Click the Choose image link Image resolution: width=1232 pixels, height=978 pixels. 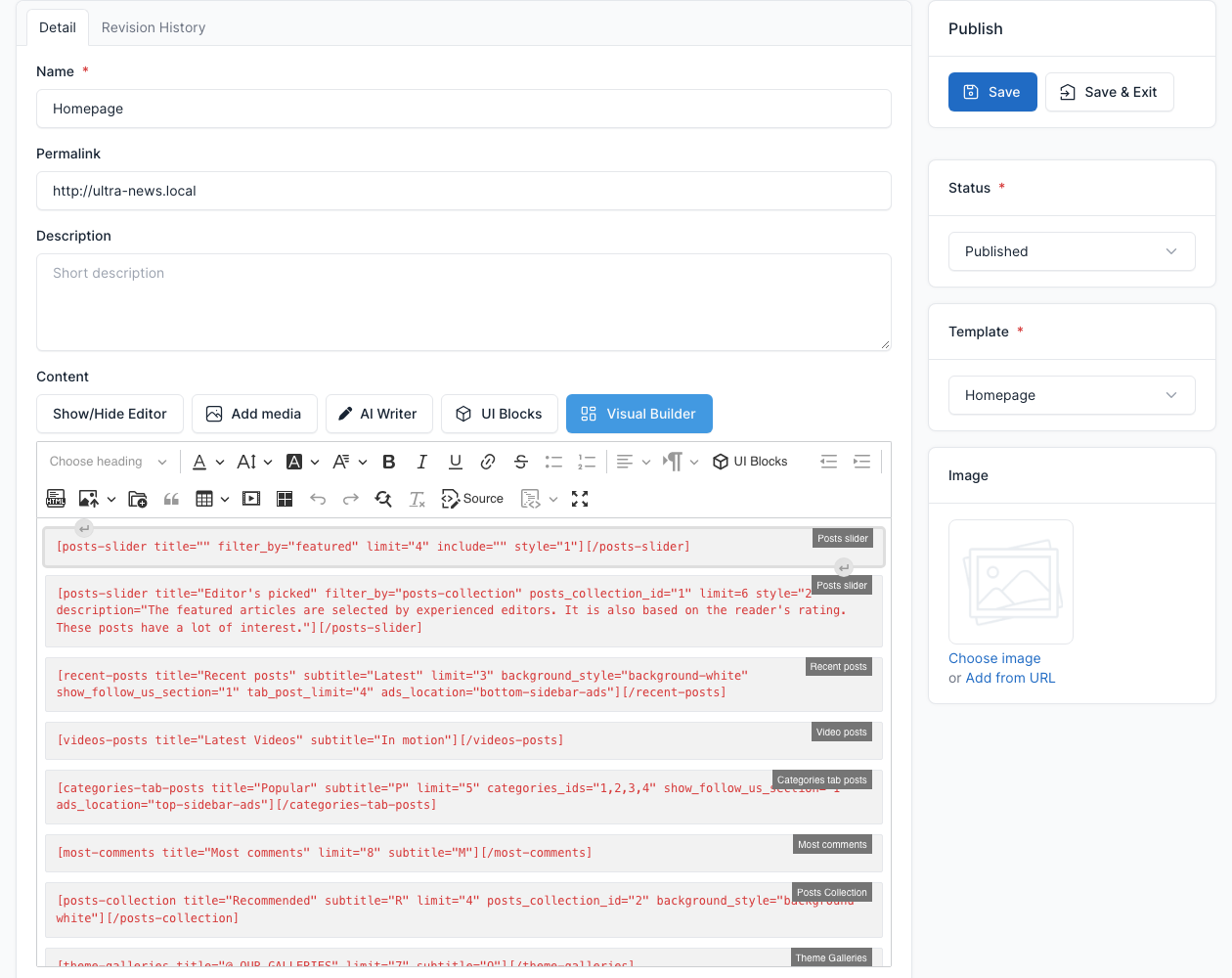(994, 658)
